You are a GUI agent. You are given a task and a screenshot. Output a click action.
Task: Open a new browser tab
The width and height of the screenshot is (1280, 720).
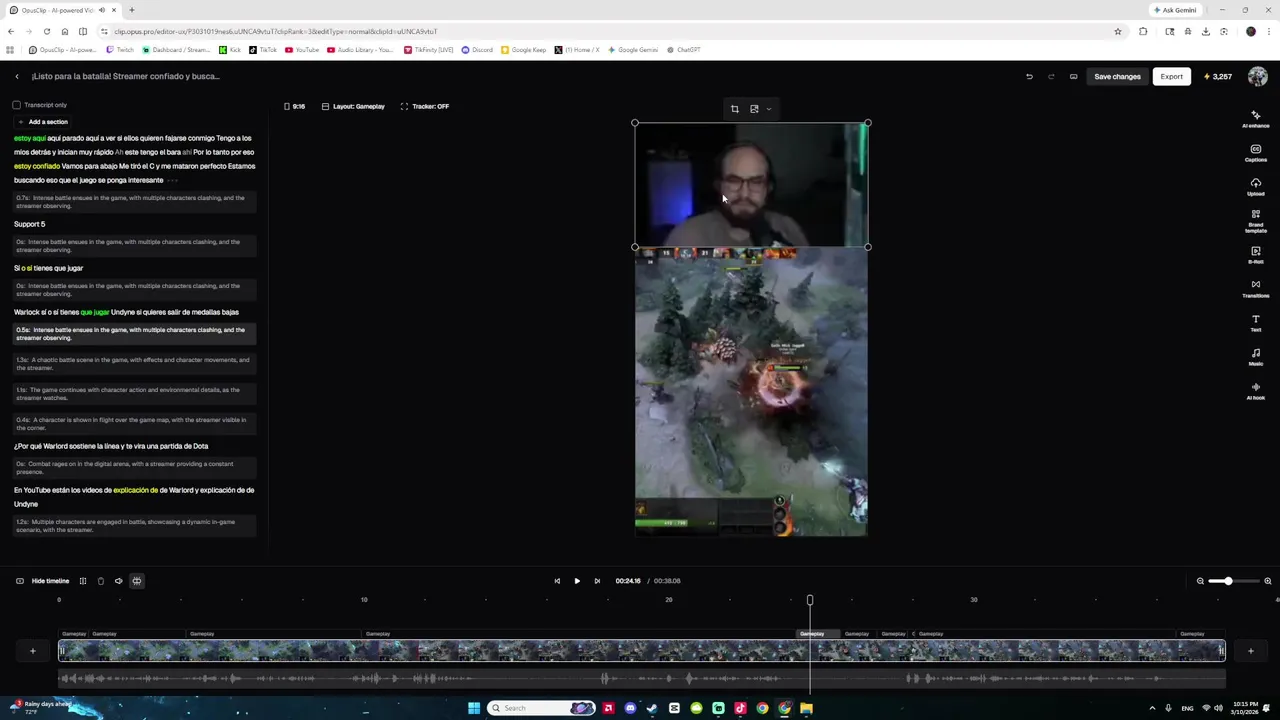pyautogui.click(x=131, y=10)
